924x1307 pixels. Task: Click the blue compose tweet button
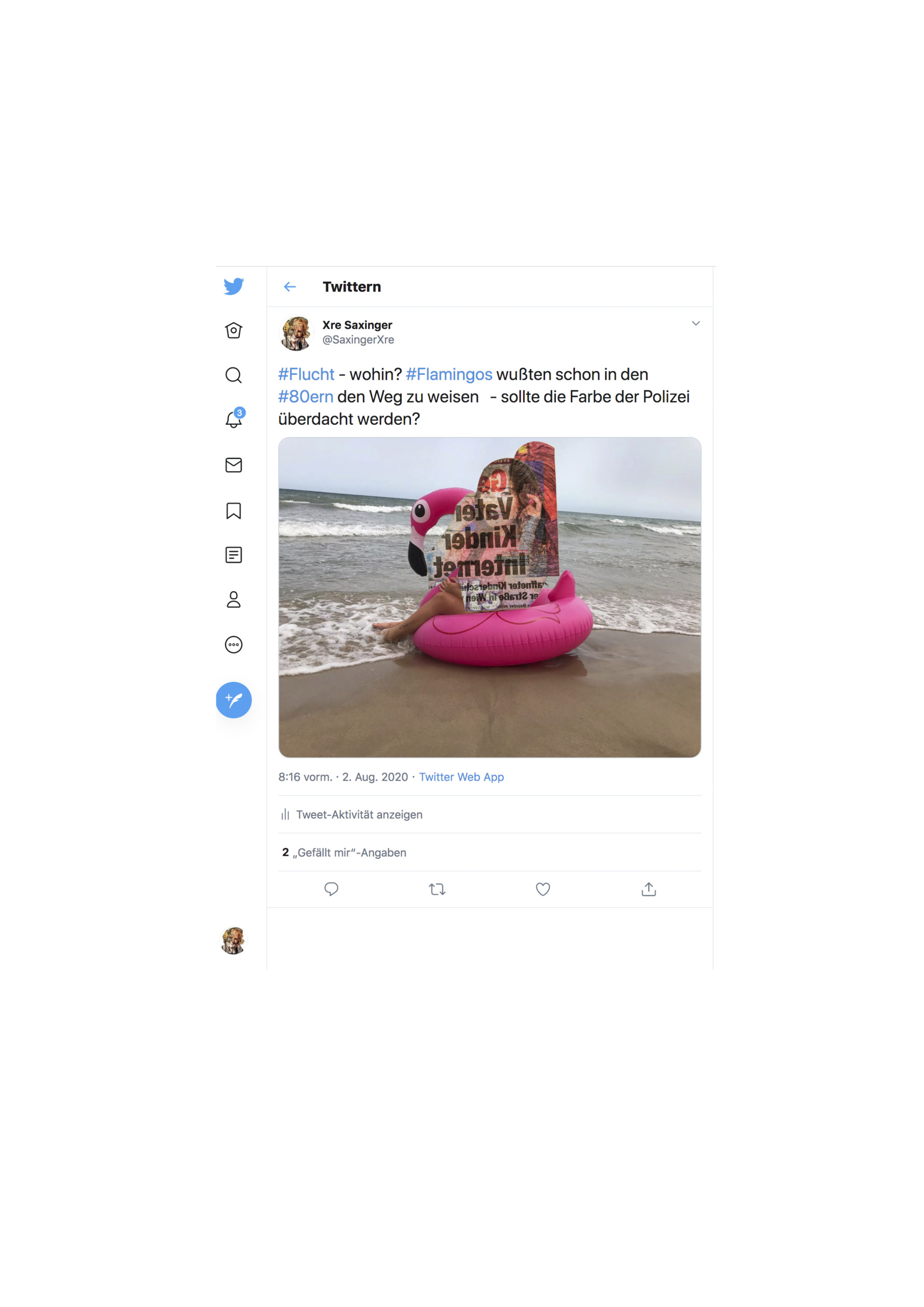tap(233, 699)
